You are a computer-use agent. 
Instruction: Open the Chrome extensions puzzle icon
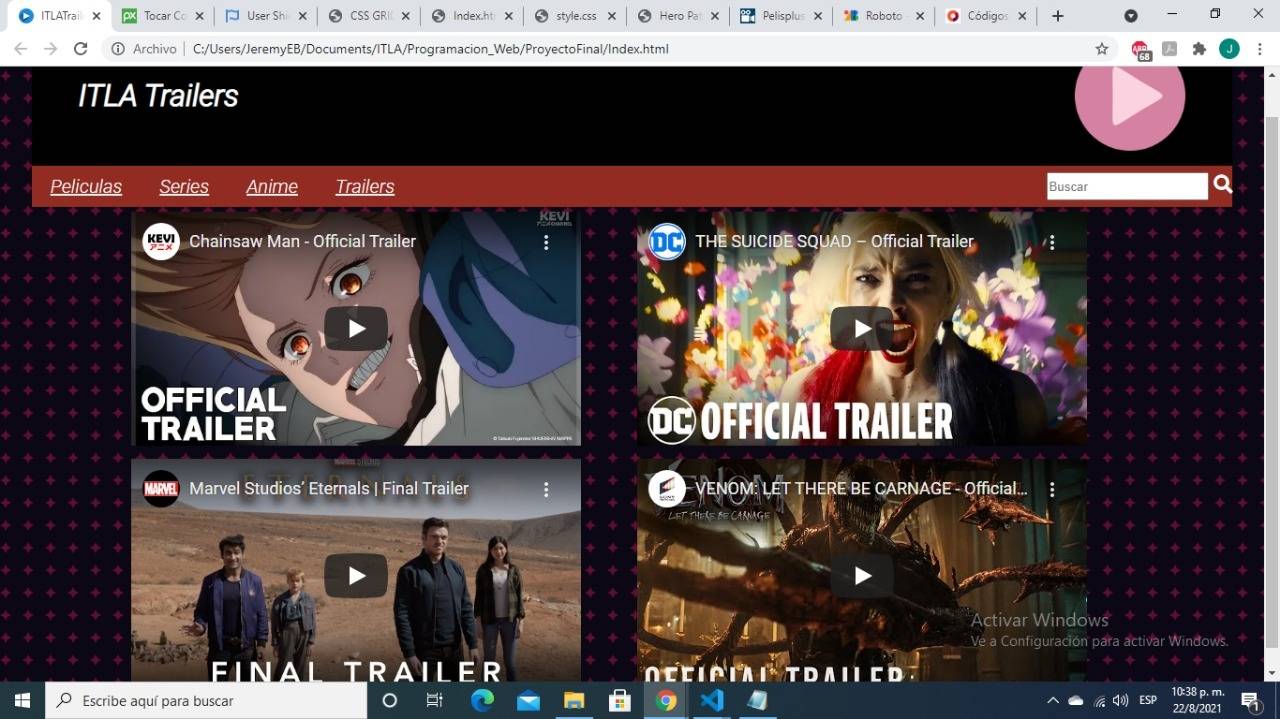1199,49
